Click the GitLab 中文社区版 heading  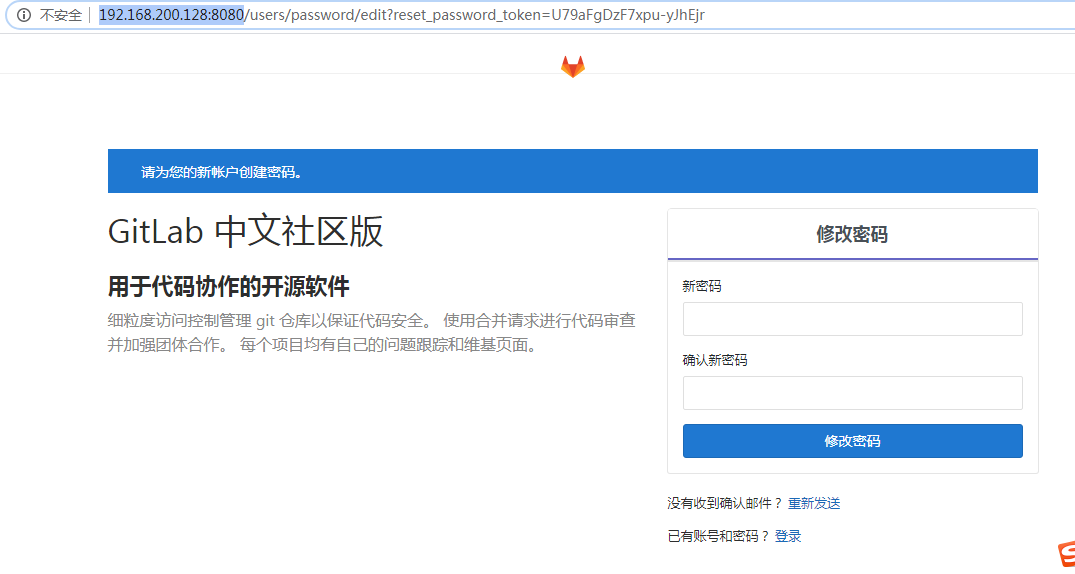coord(245,231)
